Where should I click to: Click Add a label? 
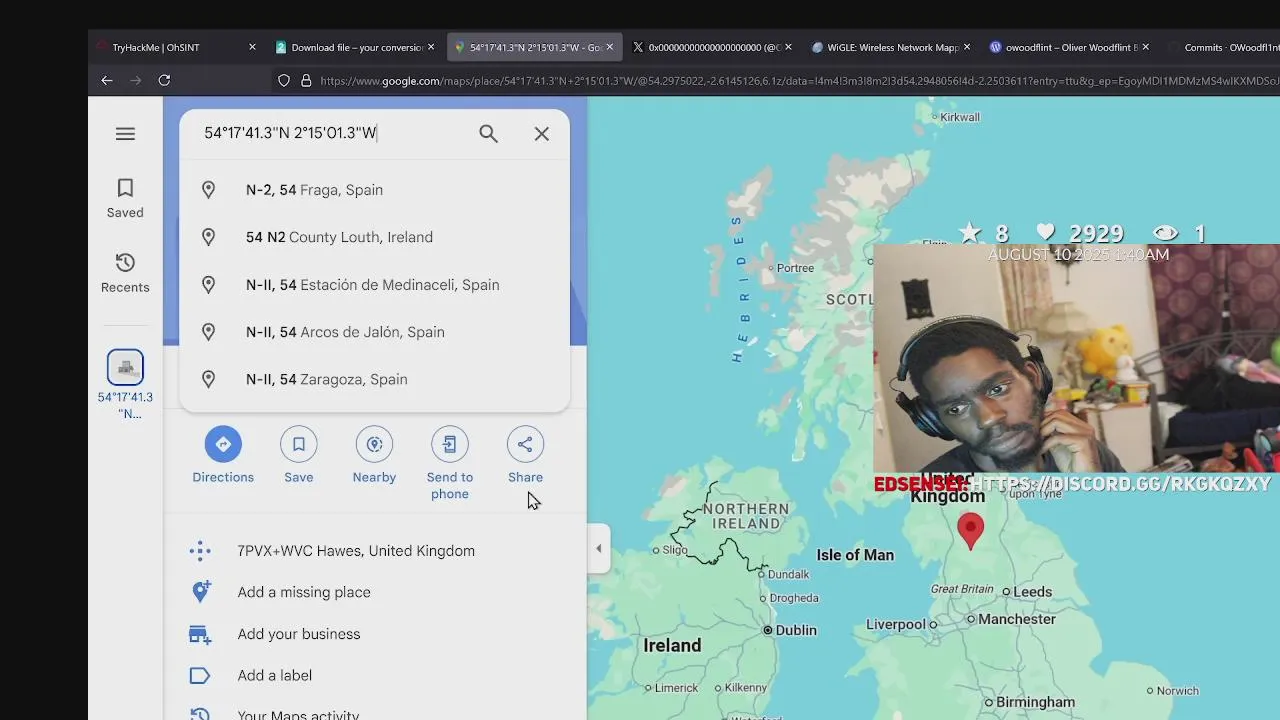(374, 675)
